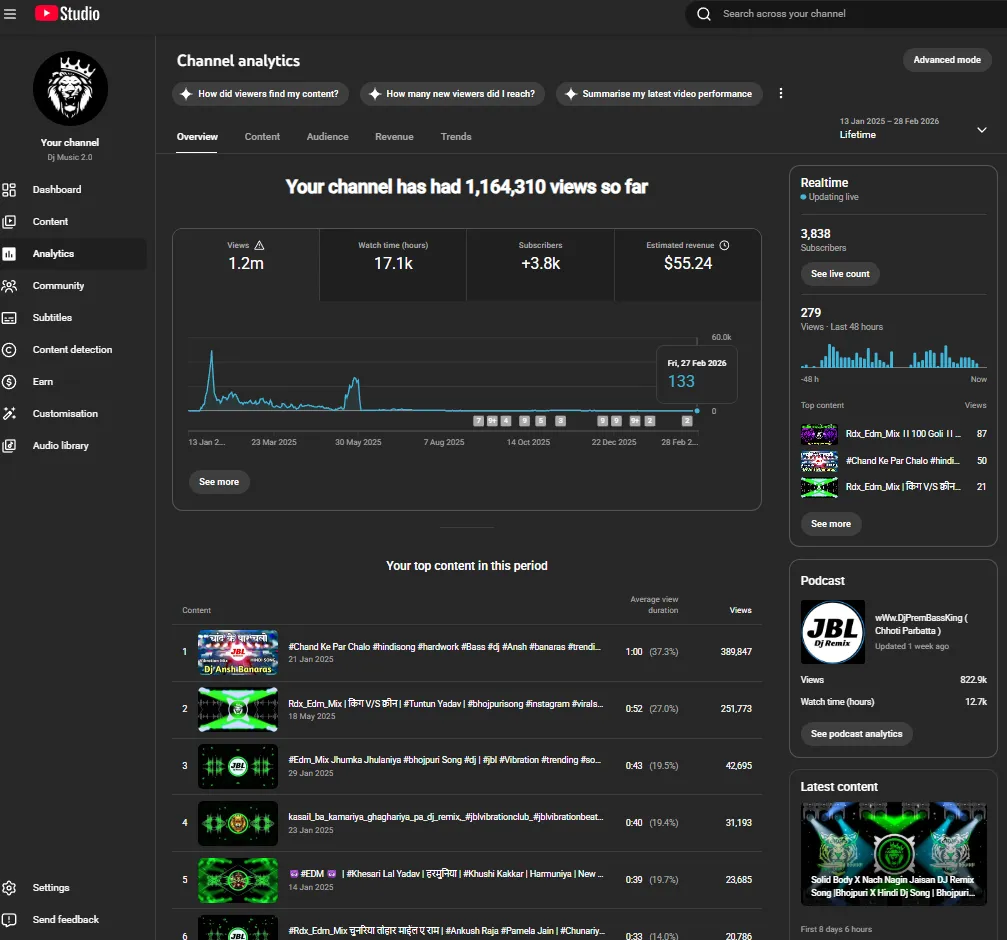Select the Watch time (hours) metric card
This screenshot has width=1007, height=940.
(x=393, y=265)
